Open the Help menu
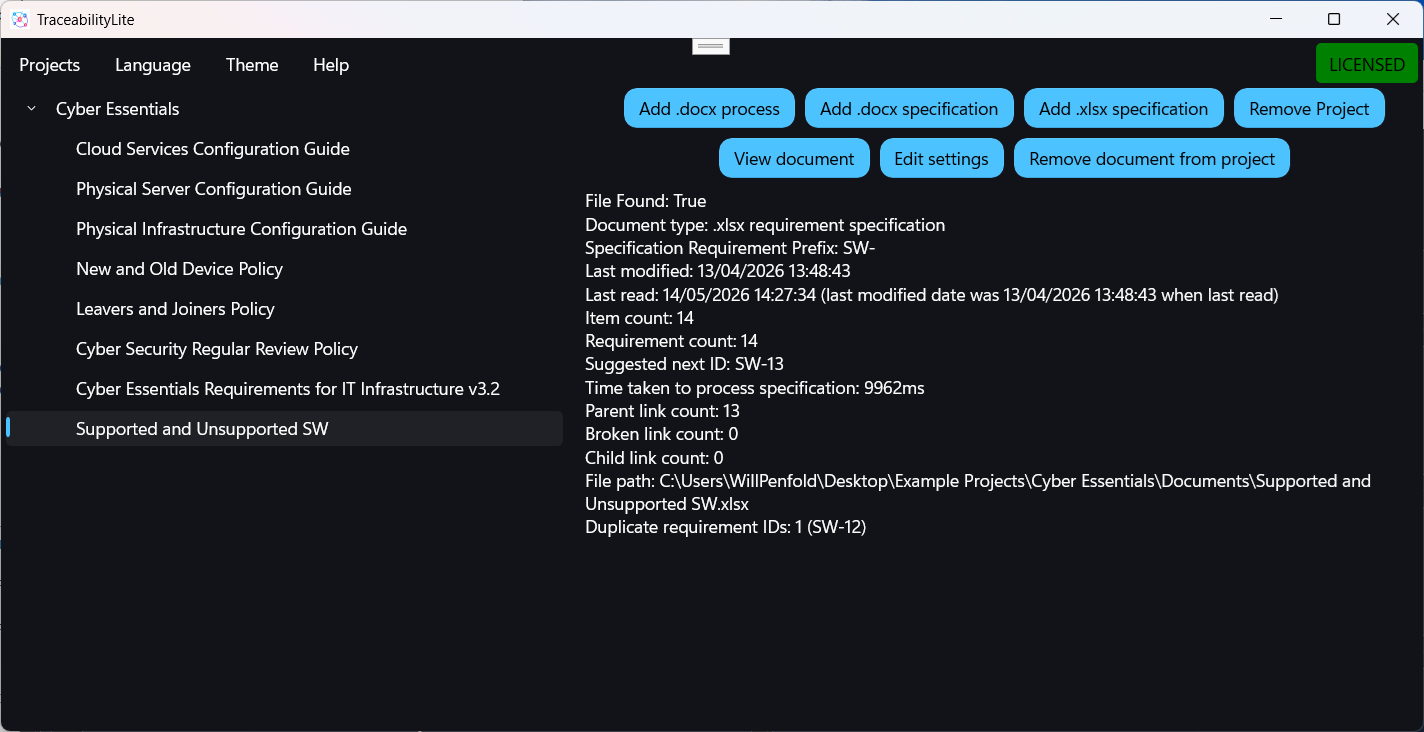Viewport: 1424px width, 732px height. point(331,65)
